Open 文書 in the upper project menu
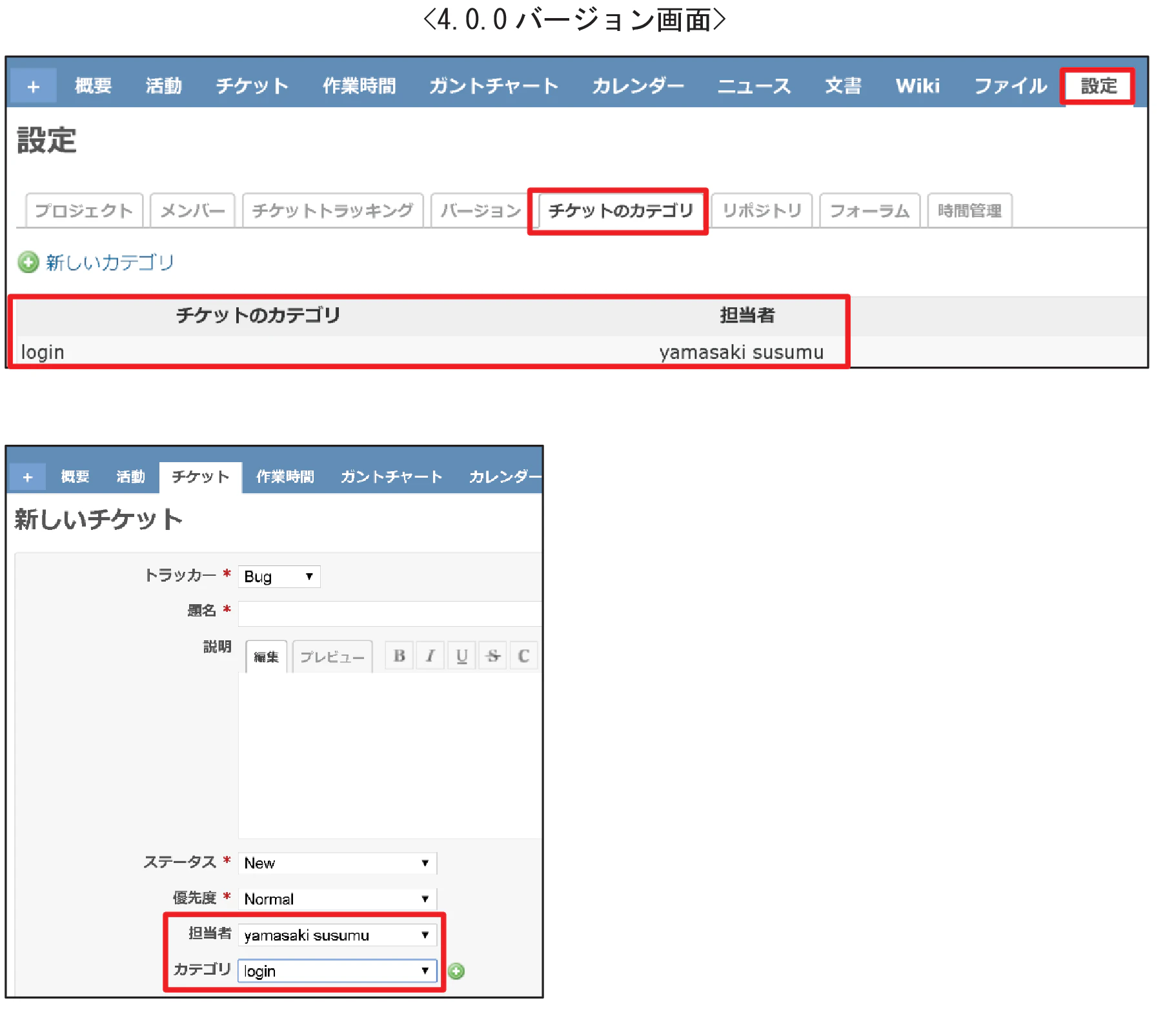 (843, 86)
